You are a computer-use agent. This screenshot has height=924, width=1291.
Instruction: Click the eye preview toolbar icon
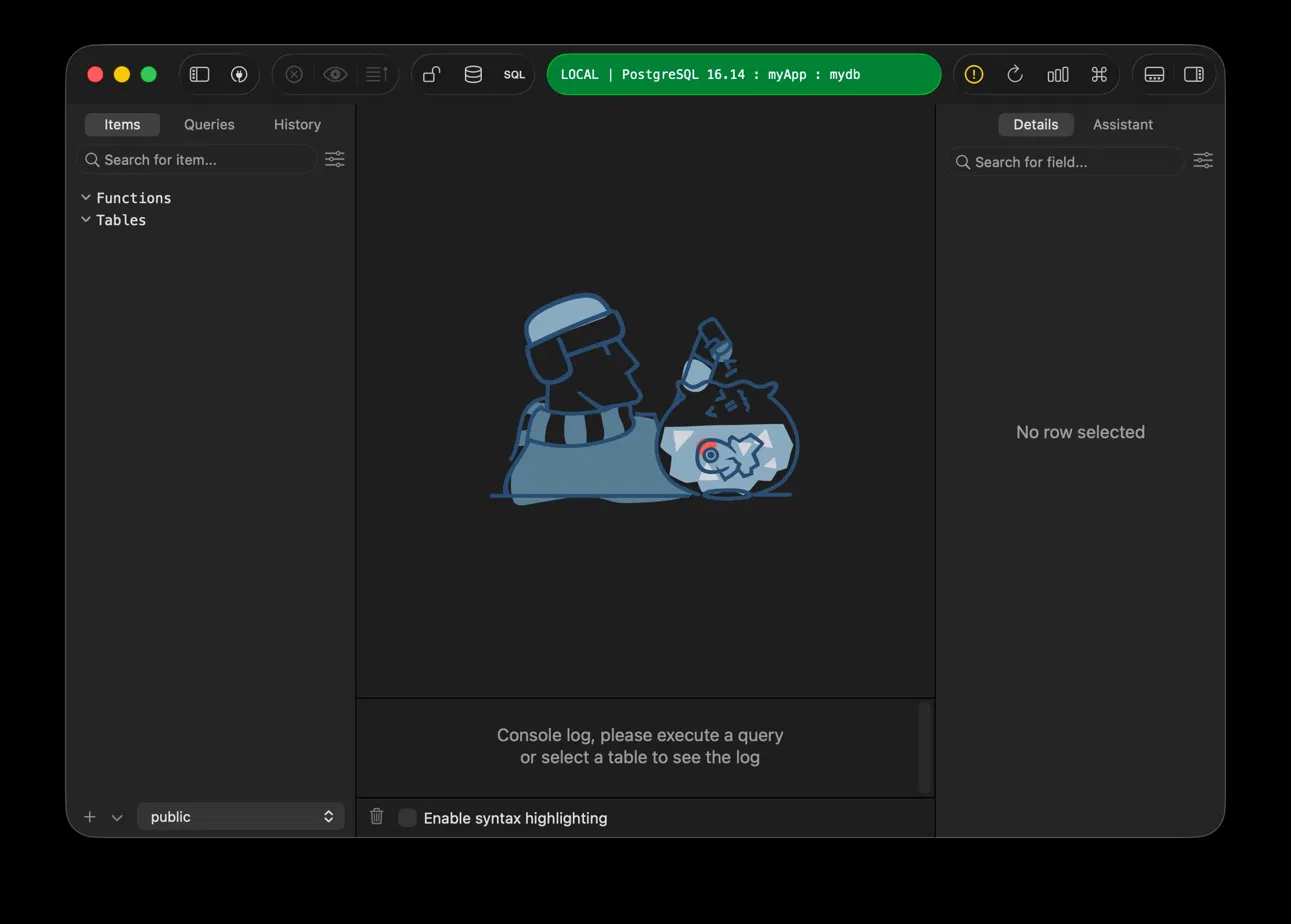pos(335,74)
